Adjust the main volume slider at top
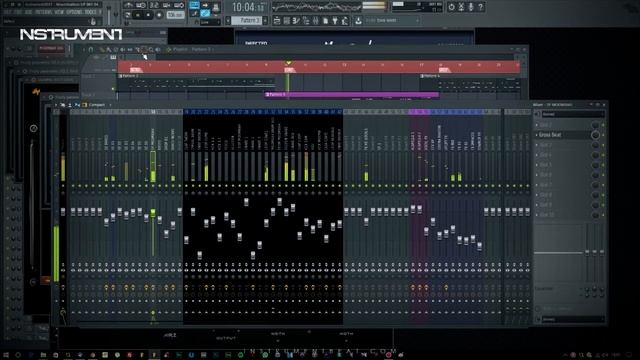This screenshot has width=640, height=360. (109, 15)
